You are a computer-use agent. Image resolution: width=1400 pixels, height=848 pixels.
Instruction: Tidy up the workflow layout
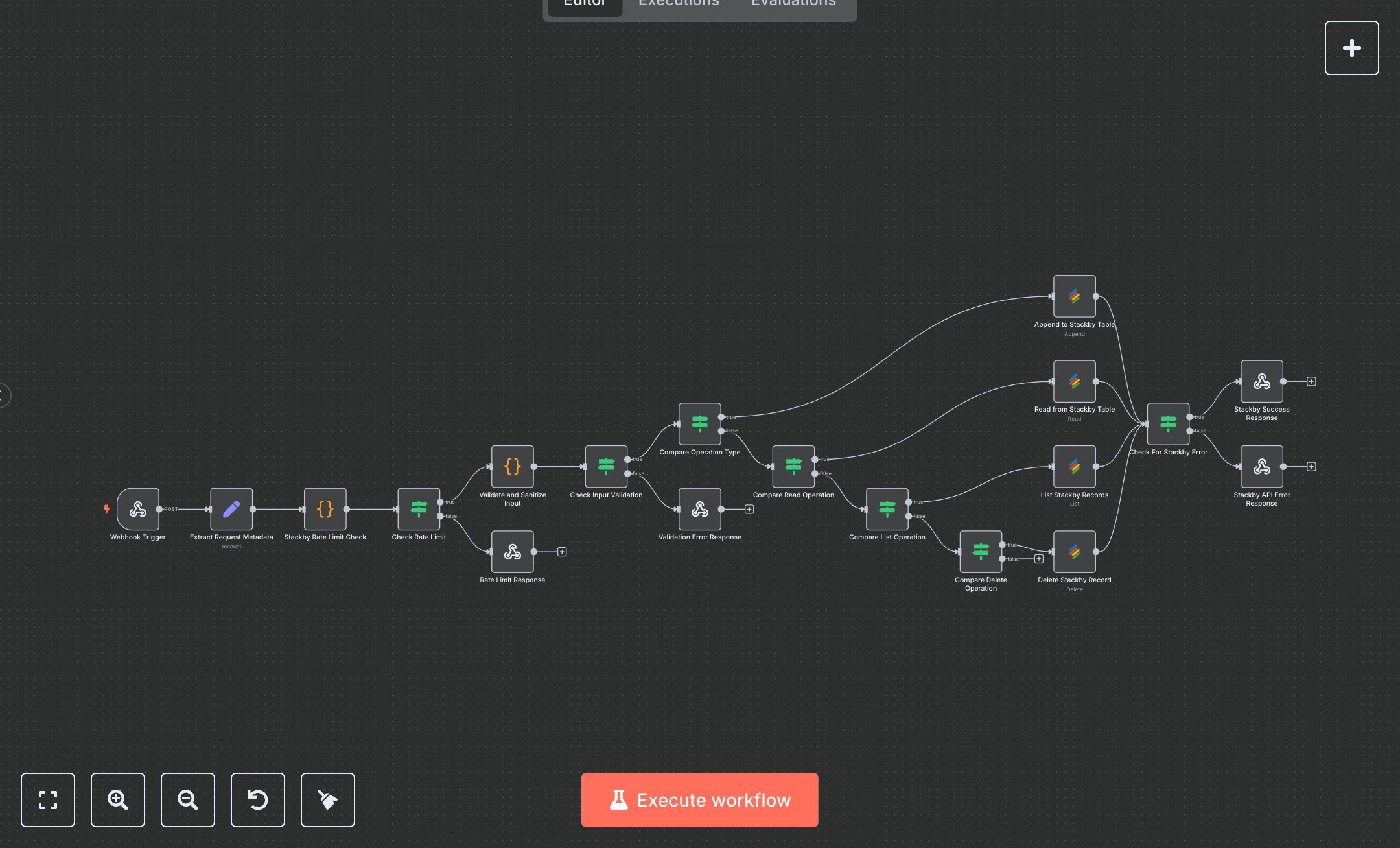(x=327, y=800)
